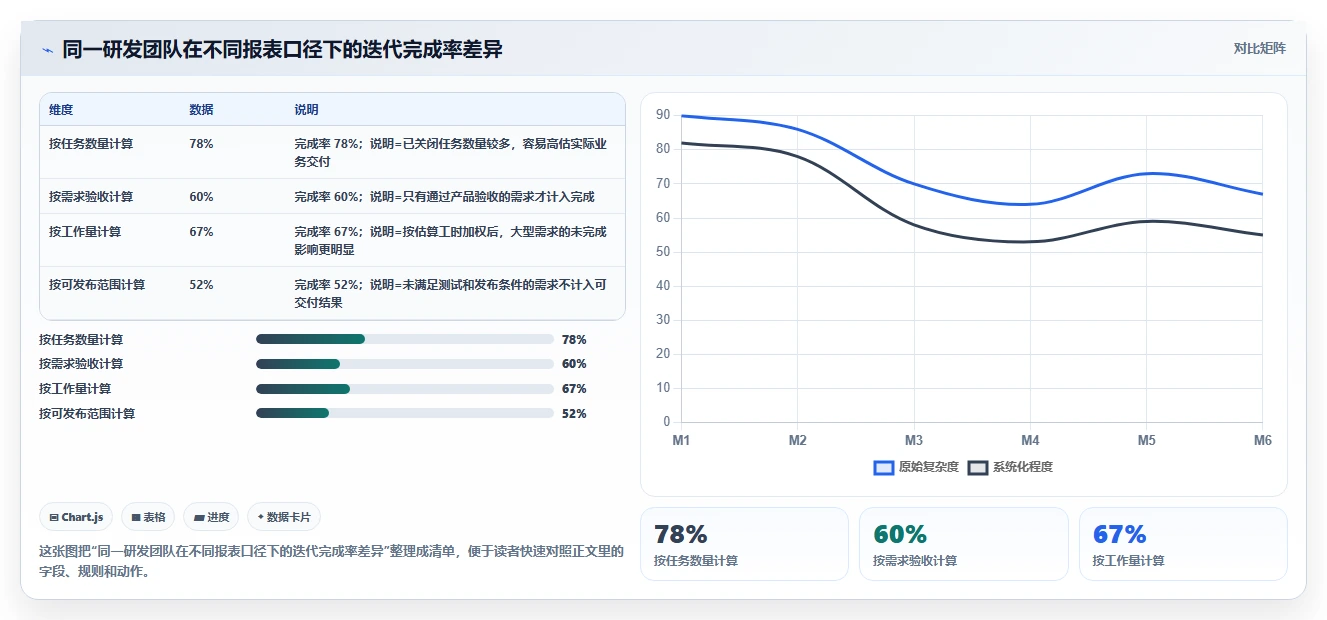Click the 60% value in the table
This screenshot has height=620, width=1327.
201,197
